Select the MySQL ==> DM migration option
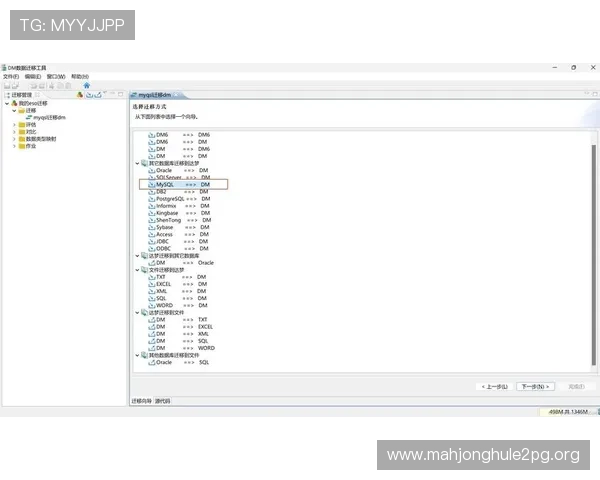The height and width of the screenshot is (480, 600). pos(165,184)
